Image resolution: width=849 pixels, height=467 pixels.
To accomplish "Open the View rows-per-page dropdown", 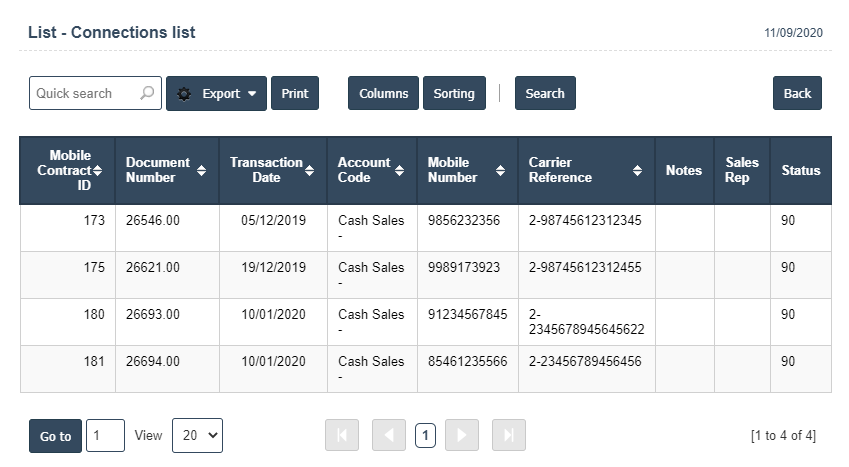I will [197, 435].
